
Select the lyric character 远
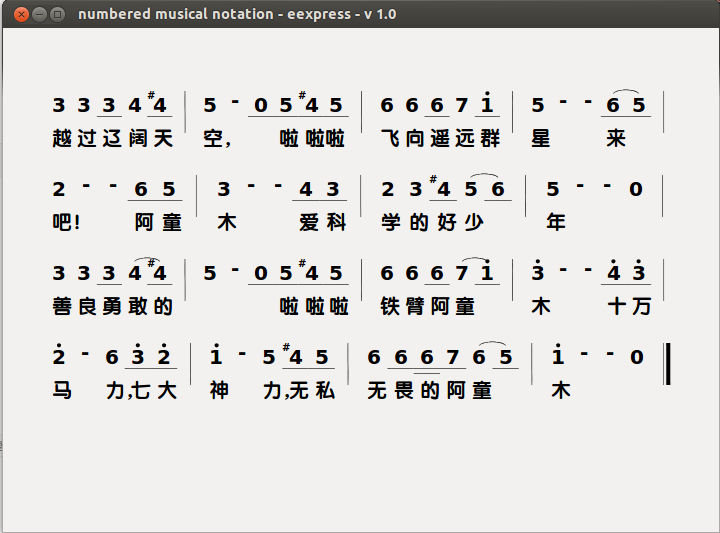point(465,138)
